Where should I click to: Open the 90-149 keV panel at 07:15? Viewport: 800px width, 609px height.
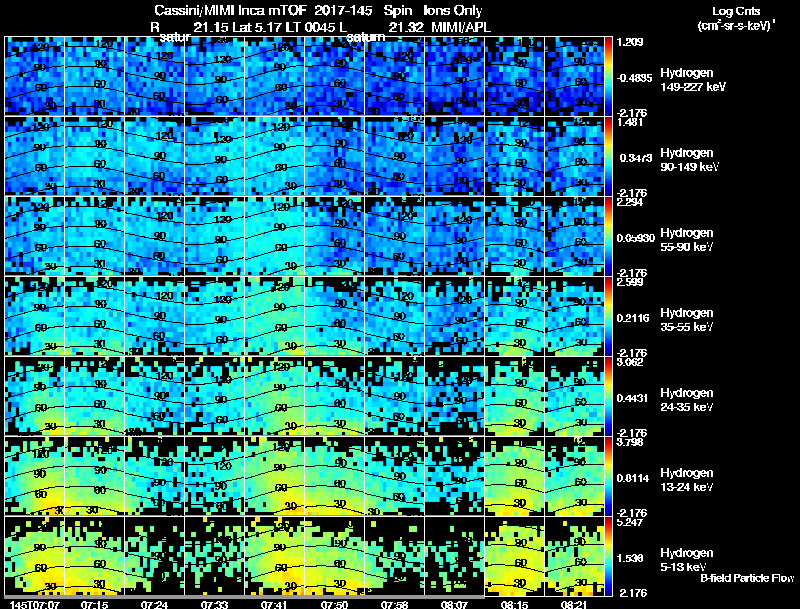95,156
